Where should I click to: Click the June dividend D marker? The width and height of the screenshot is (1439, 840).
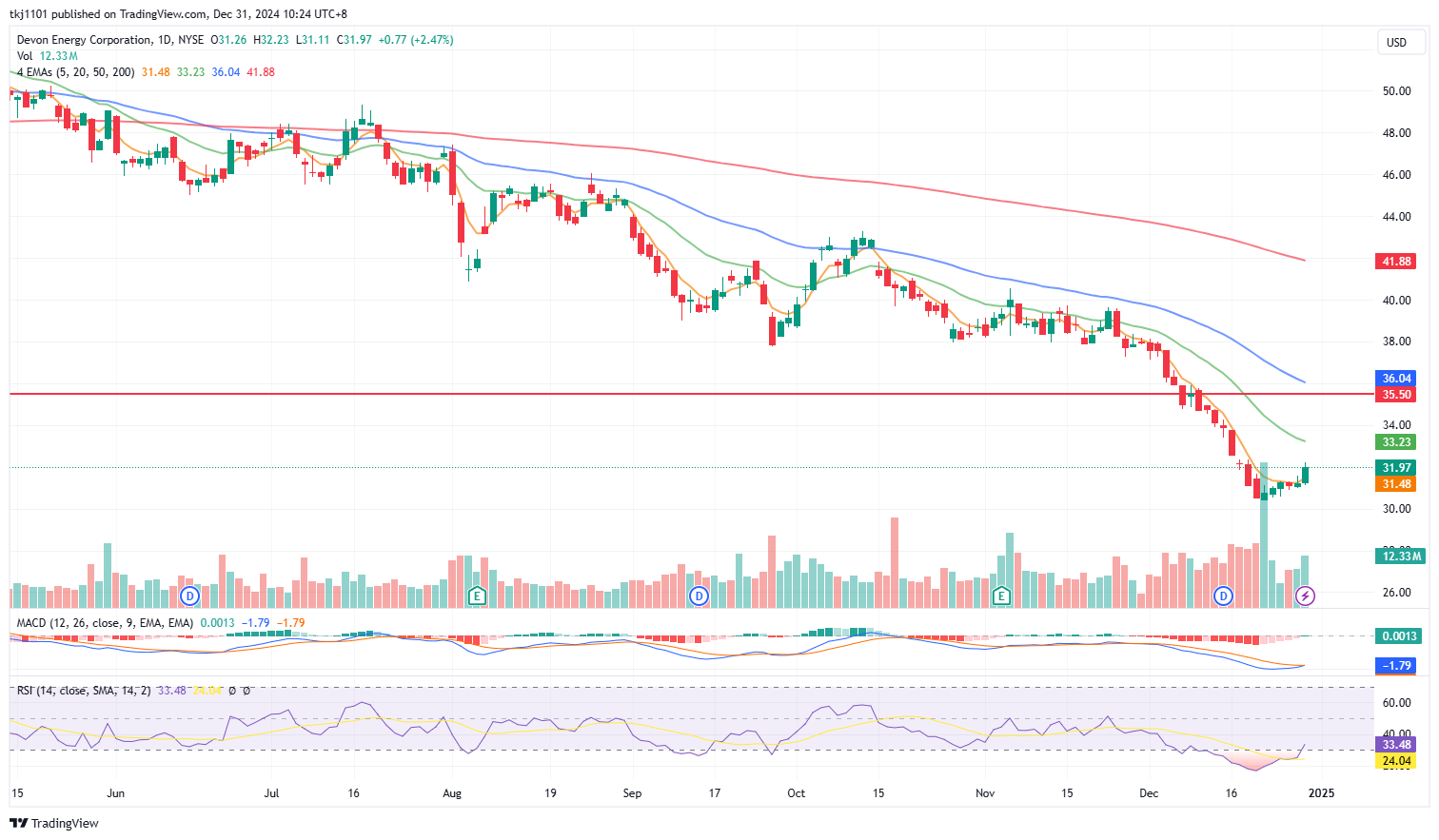click(190, 596)
